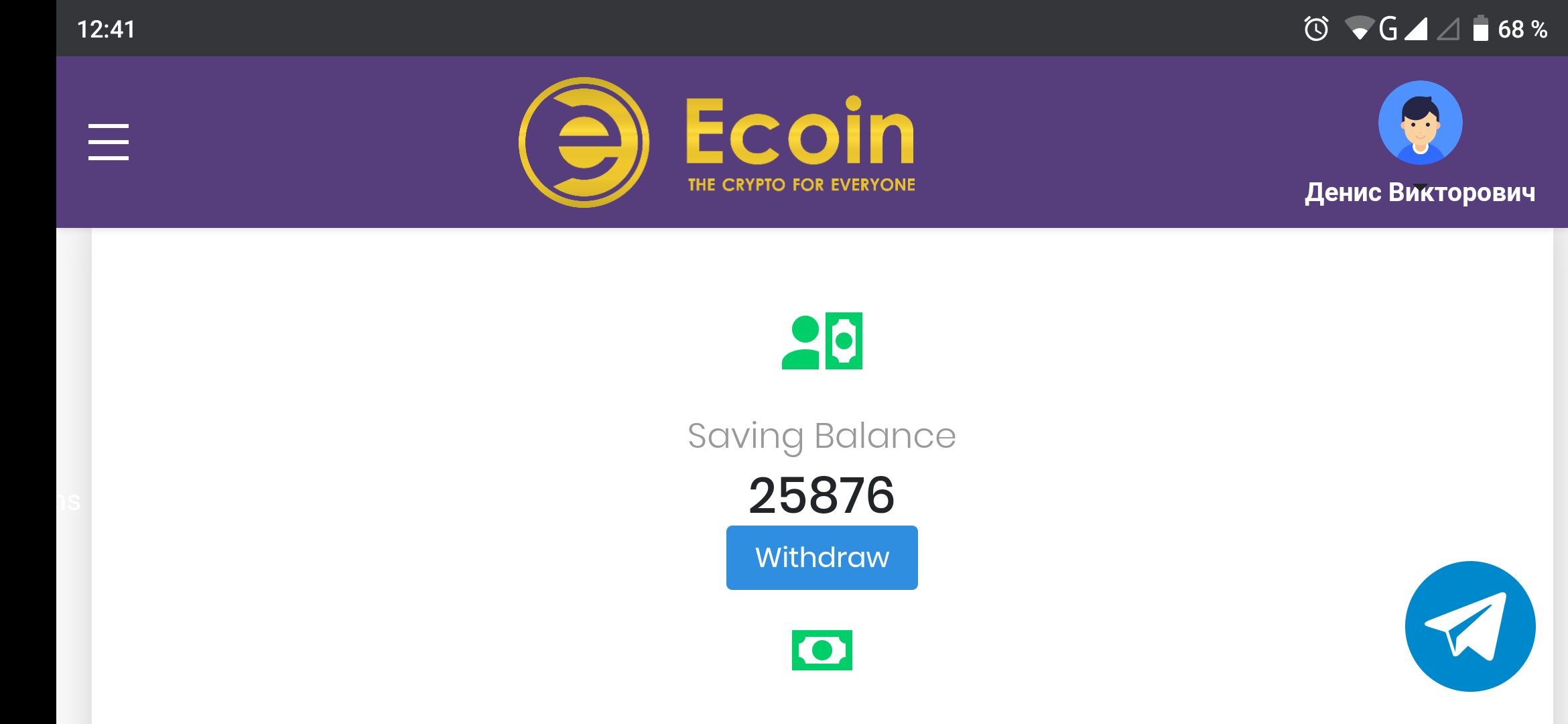
Task: Tap the green saving balance person icon
Action: click(x=822, y=341)
